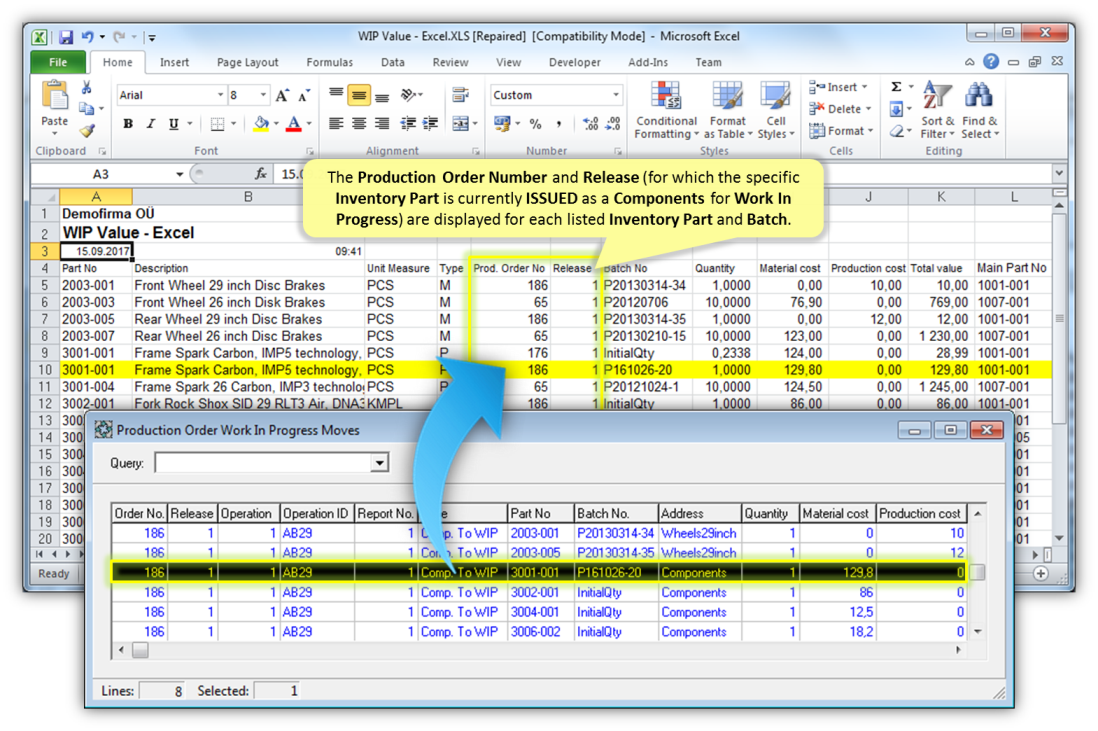Open Conditional Formatting

pos(666,109)
